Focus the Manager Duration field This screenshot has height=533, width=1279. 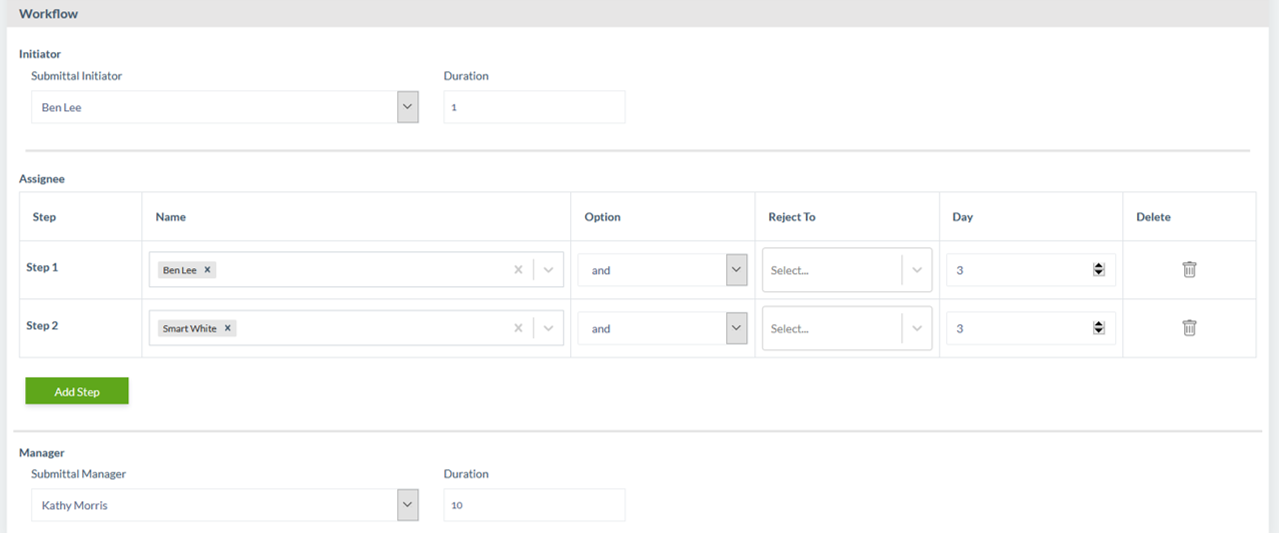tap(534, 505)
